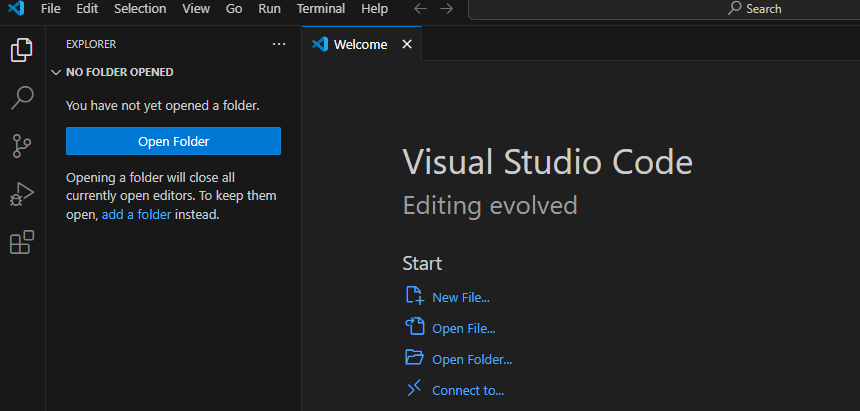Open the Edit menu
This screenshot has width=860, height=411.
tap(87, 9)
